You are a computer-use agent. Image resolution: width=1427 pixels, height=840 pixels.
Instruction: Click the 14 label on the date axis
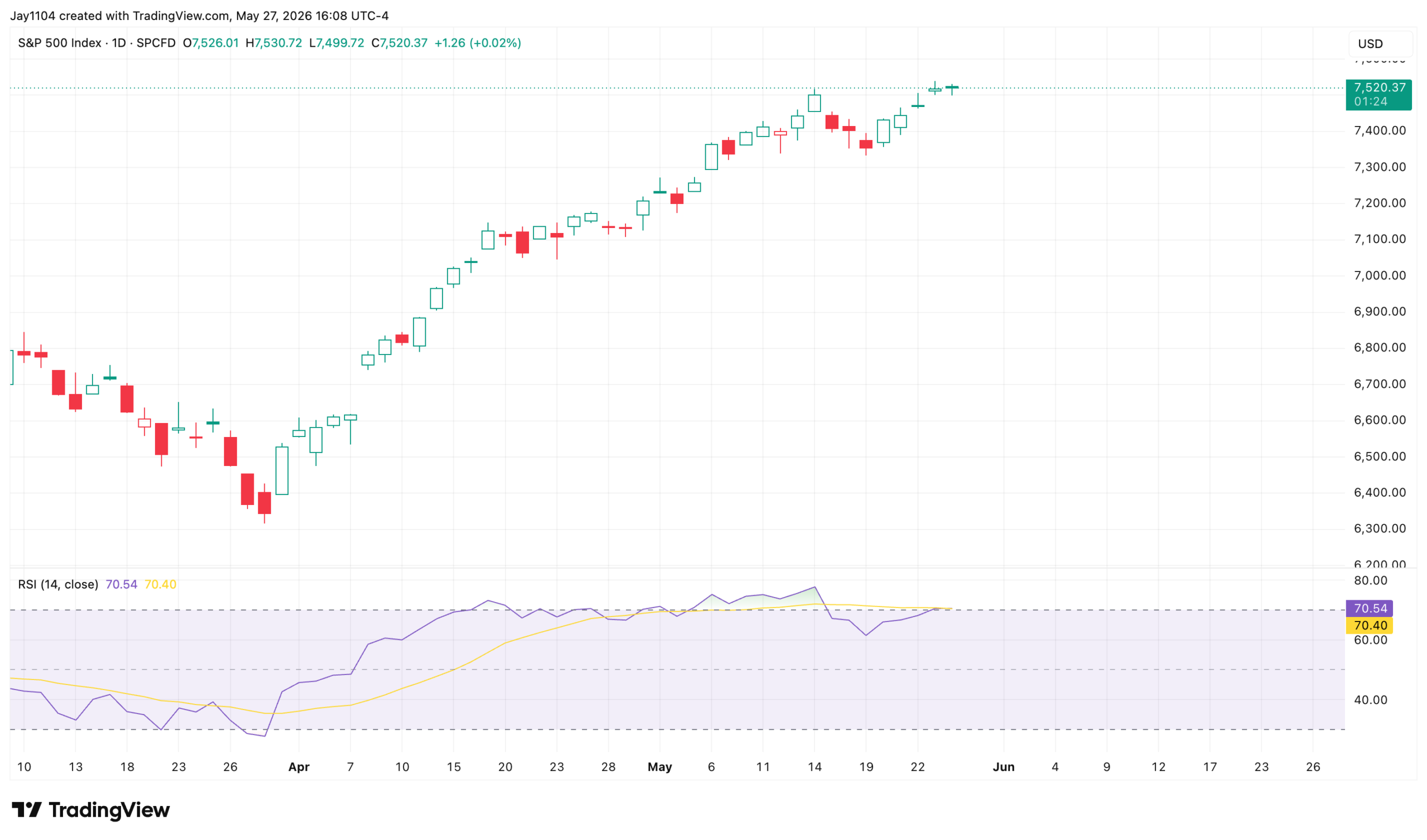814,768
